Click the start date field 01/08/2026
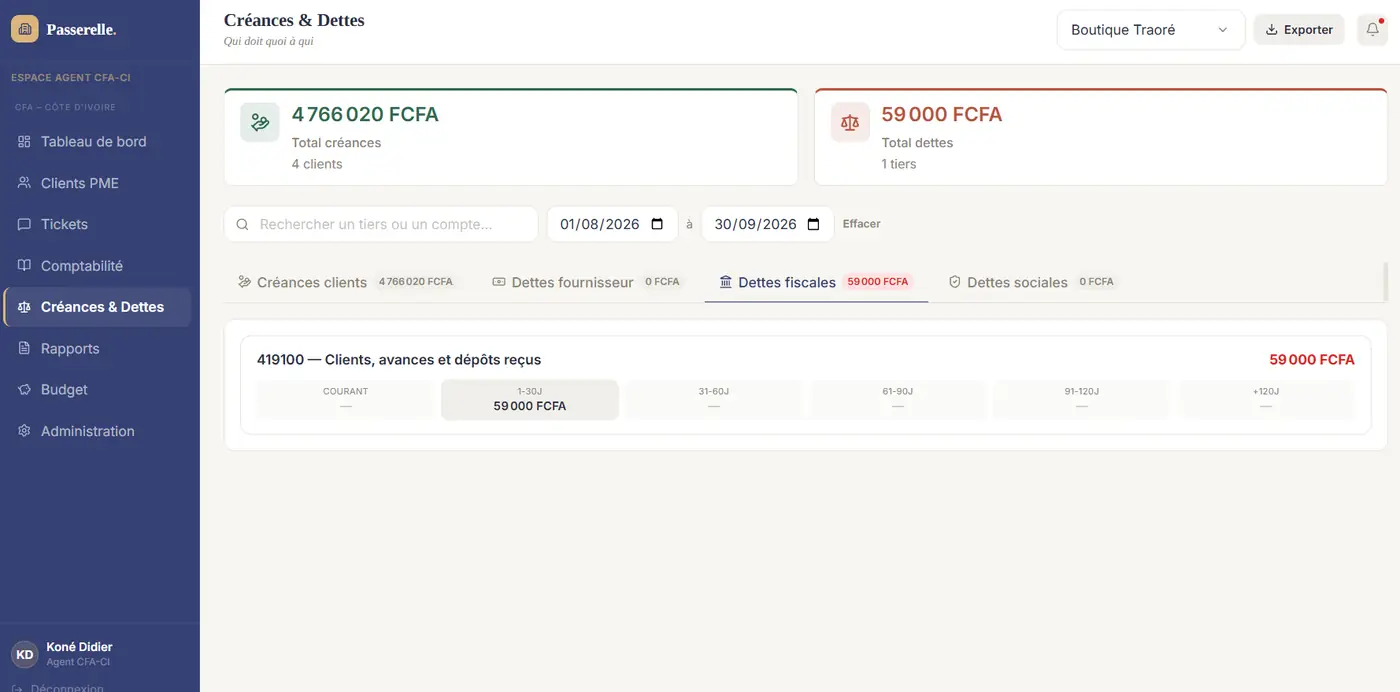Viewport: 1400px width, 692px height. point(612,224)
